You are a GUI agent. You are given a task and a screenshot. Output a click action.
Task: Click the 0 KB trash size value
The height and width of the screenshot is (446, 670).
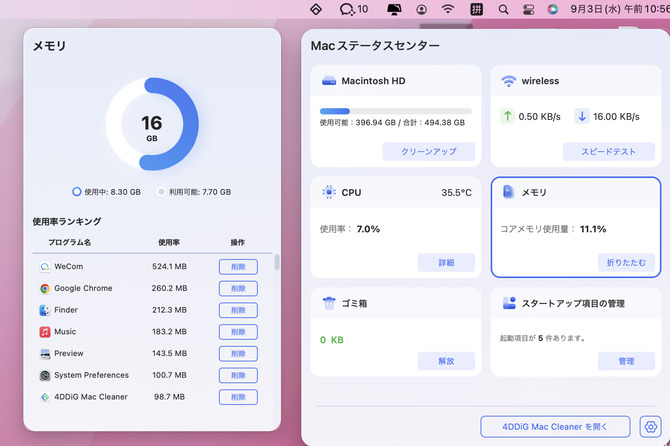point(332,340)
